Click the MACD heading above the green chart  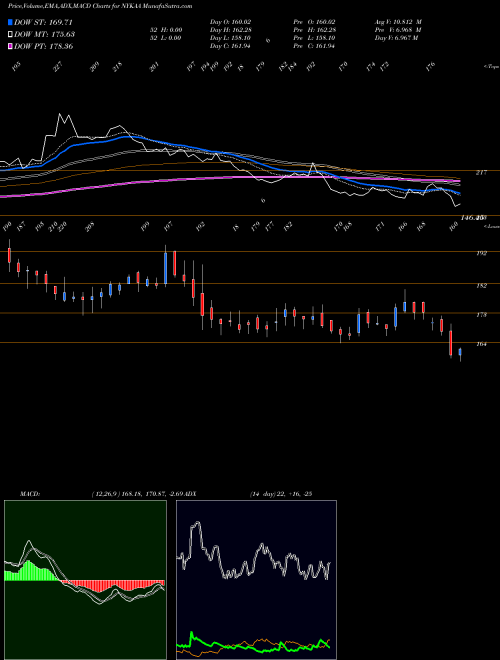(x=30, y=493)
